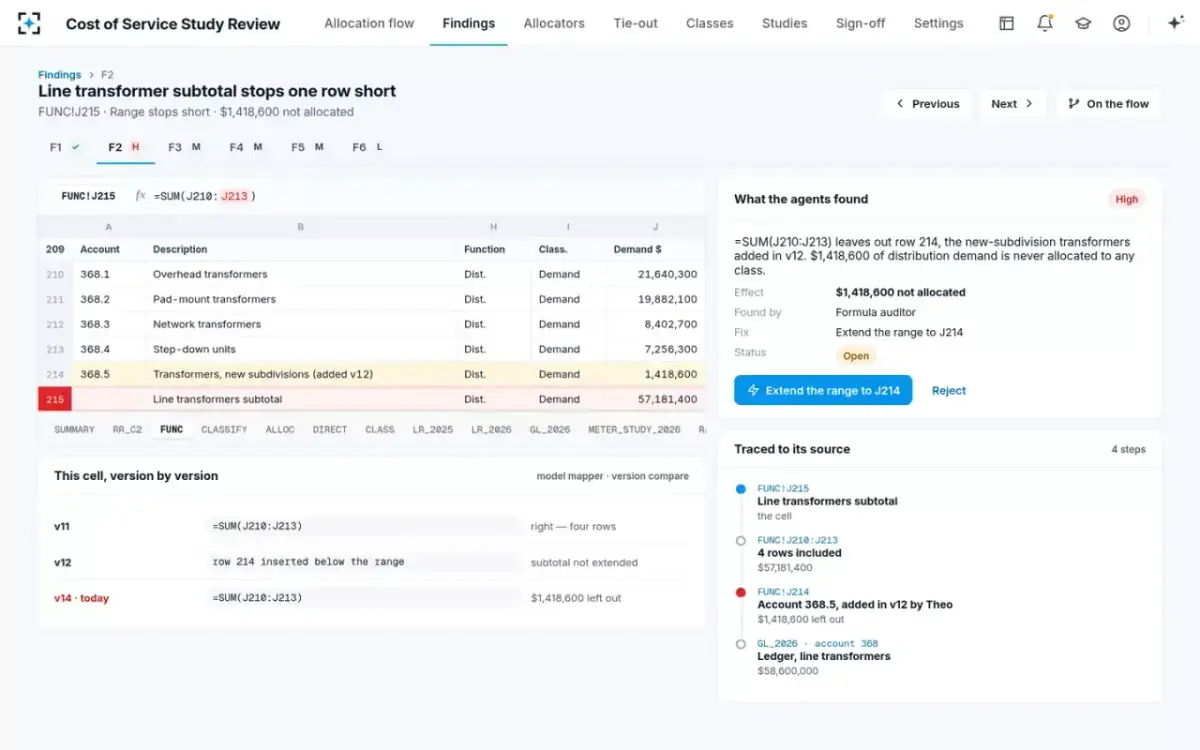The width and height of the screenshot is (1200, 750).
Task: Click the High severity badge
Action: 1126,199
